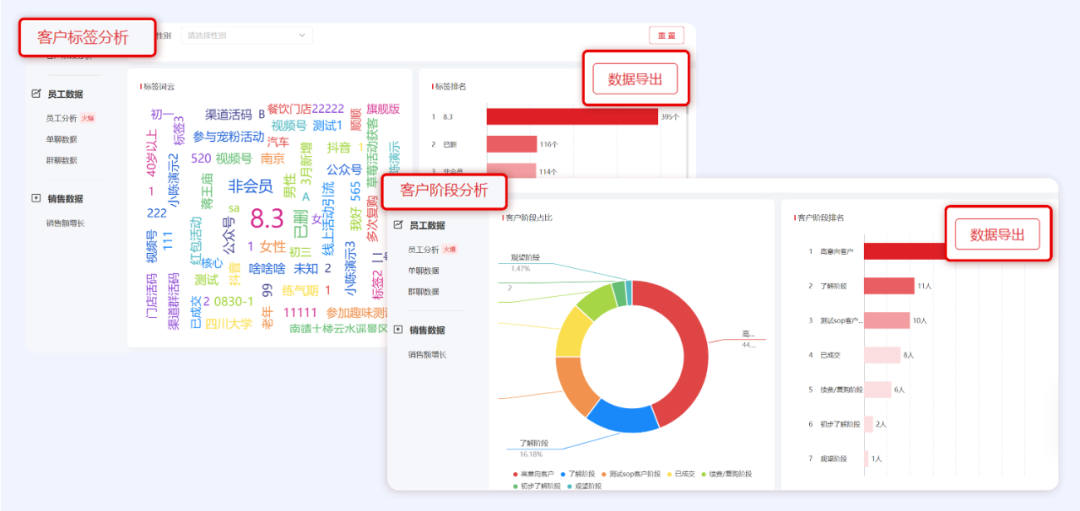This screenshot has width=1080, height=511.
Task: Select 员工分析 in the tag analysis sidebar
Action: point(61,118)
